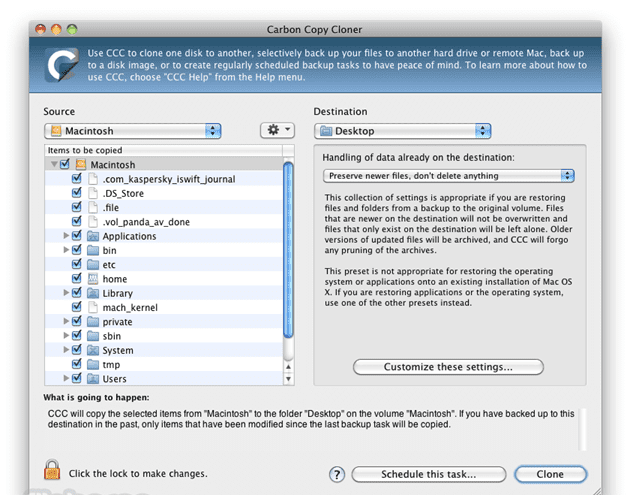This screenshot has width=642, height=495.
Task: Select the home row name text
Action: pyautogui.click(x=115, y=279)
